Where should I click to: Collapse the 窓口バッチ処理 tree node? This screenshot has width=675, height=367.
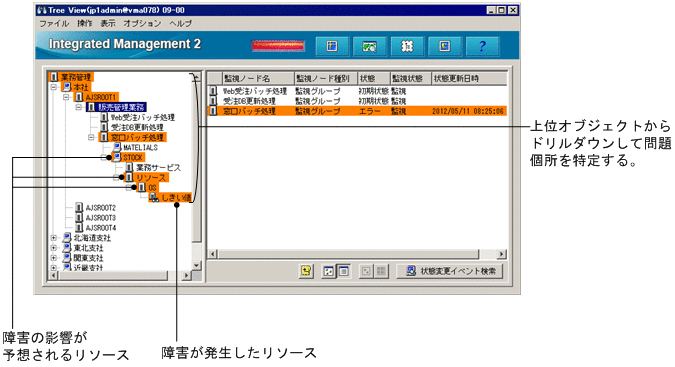point(91,137)
